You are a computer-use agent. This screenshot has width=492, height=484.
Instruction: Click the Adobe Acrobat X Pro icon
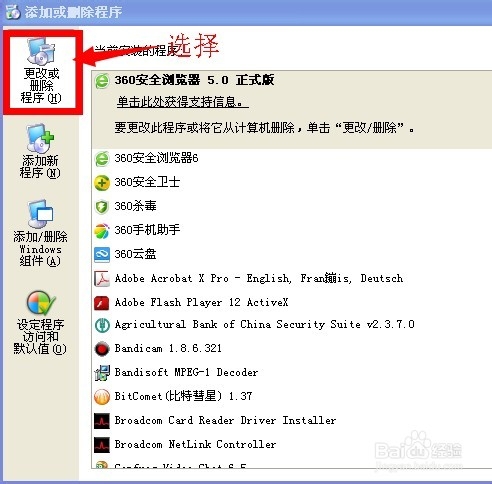[x=102, y=279]
